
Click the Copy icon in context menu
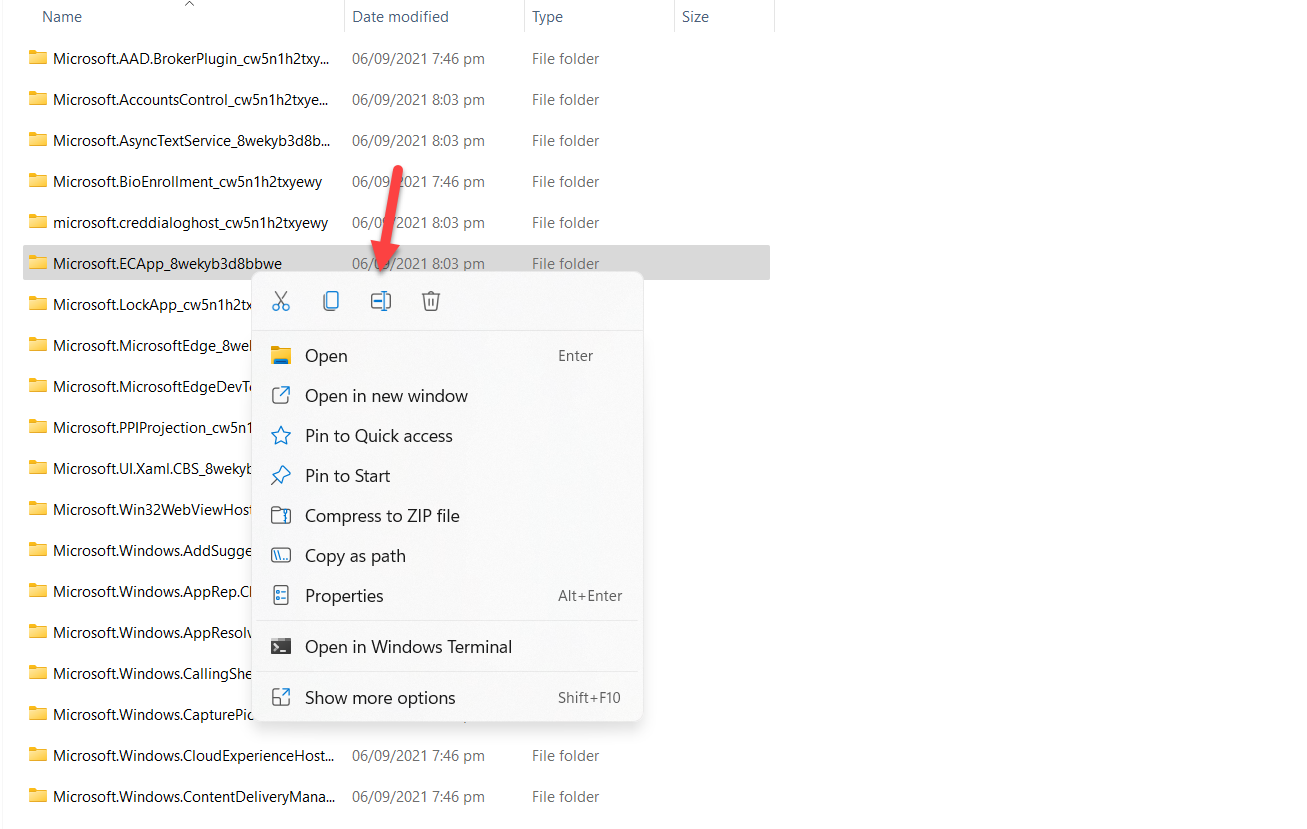click(x=331, y=301)
